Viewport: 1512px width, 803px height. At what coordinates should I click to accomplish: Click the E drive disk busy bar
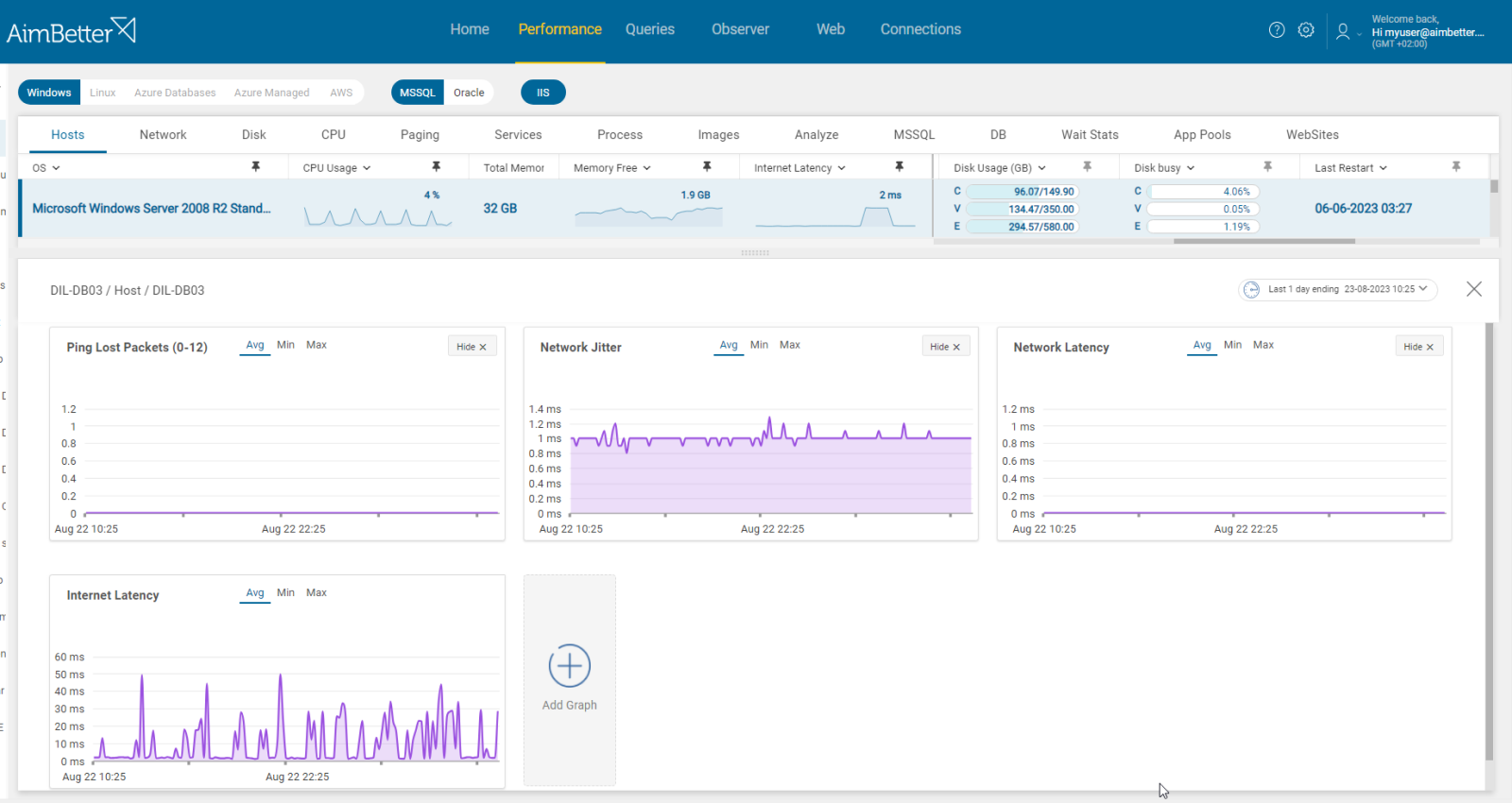click(x=1203, y=227)
